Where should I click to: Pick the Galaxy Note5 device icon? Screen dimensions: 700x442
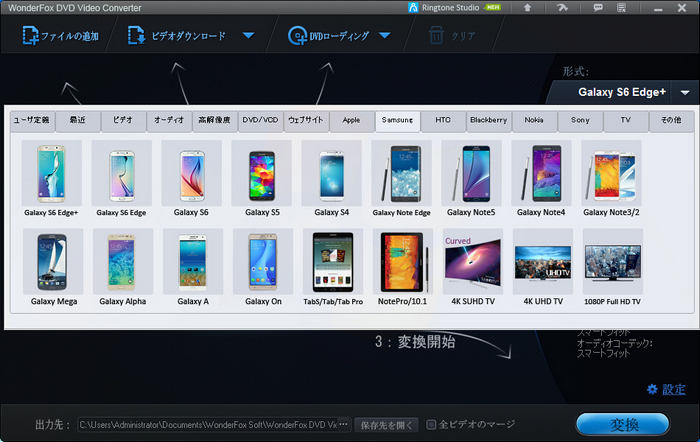click(x=471, y=173)
